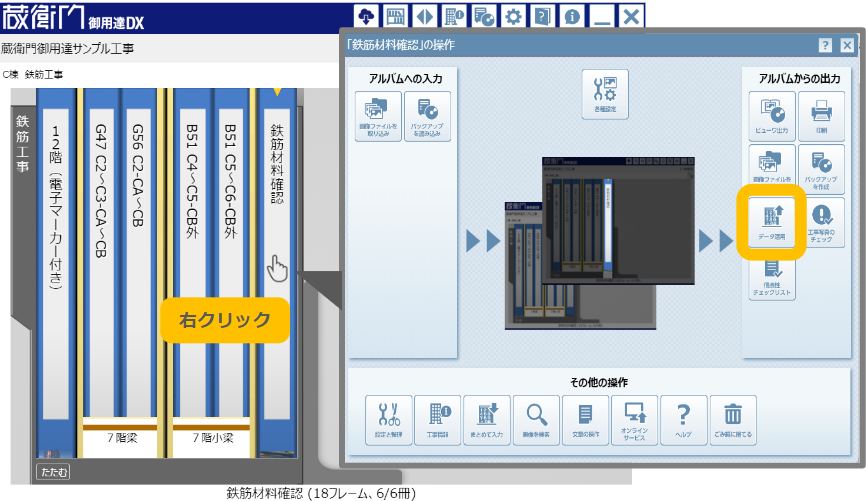866x501 pixels.
Task: Click the backup disc icon in title bar
Action: pyautogui.click(x=484, y=16)
